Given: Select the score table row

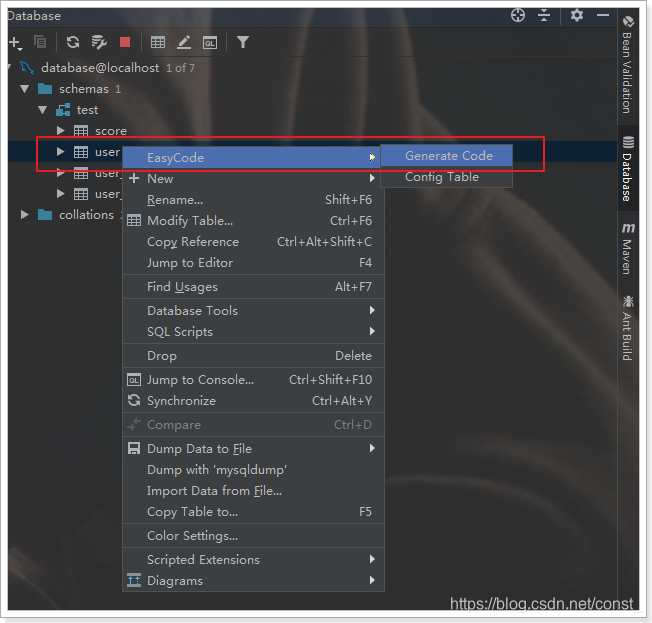Looking at the screenshot, I should pos(312,131).
